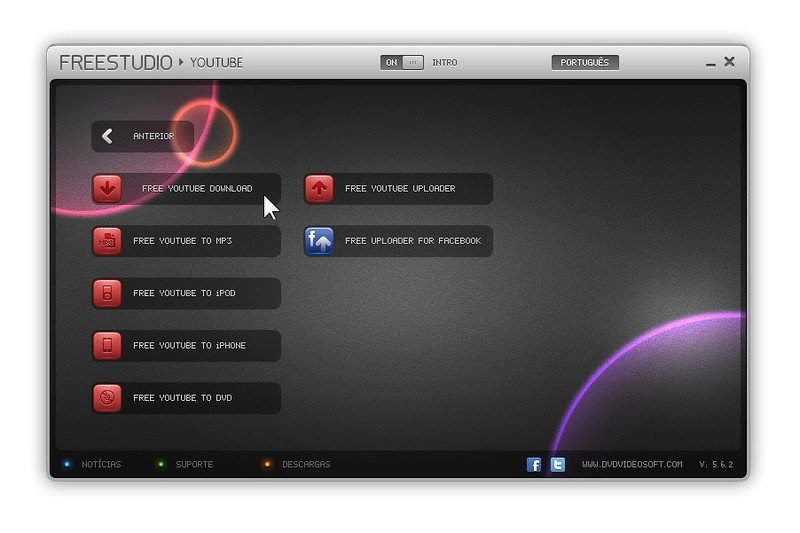Click the red iPhone icon
This screenshot has width=800, height=533.
tap(107, 346)
